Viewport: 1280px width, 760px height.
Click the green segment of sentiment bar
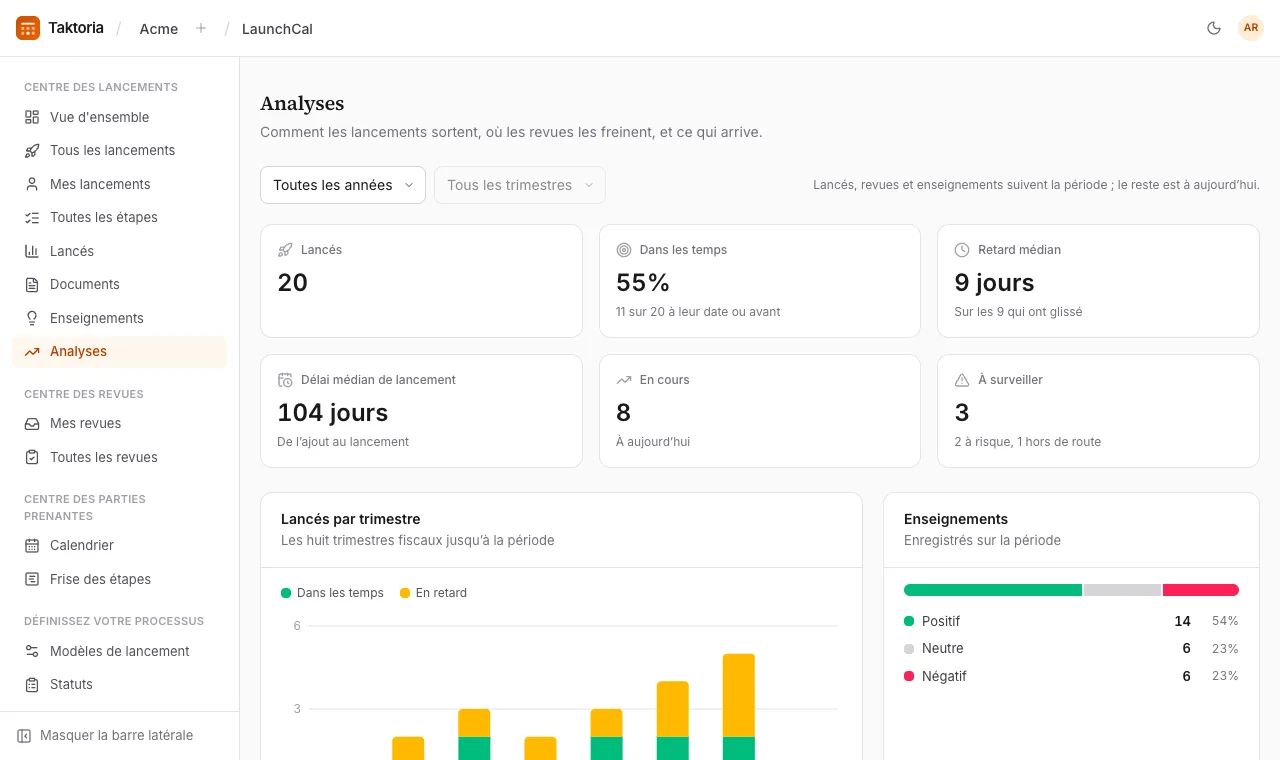[x=993, y=590]
